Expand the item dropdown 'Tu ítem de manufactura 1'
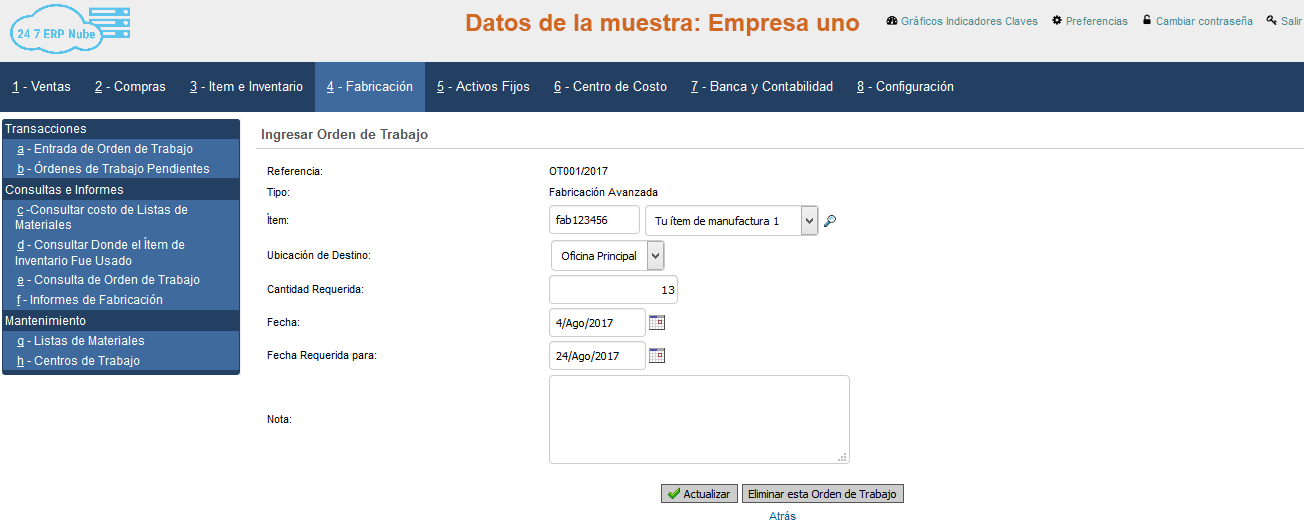Screen dimensions: 1304x531 [809, 221]
